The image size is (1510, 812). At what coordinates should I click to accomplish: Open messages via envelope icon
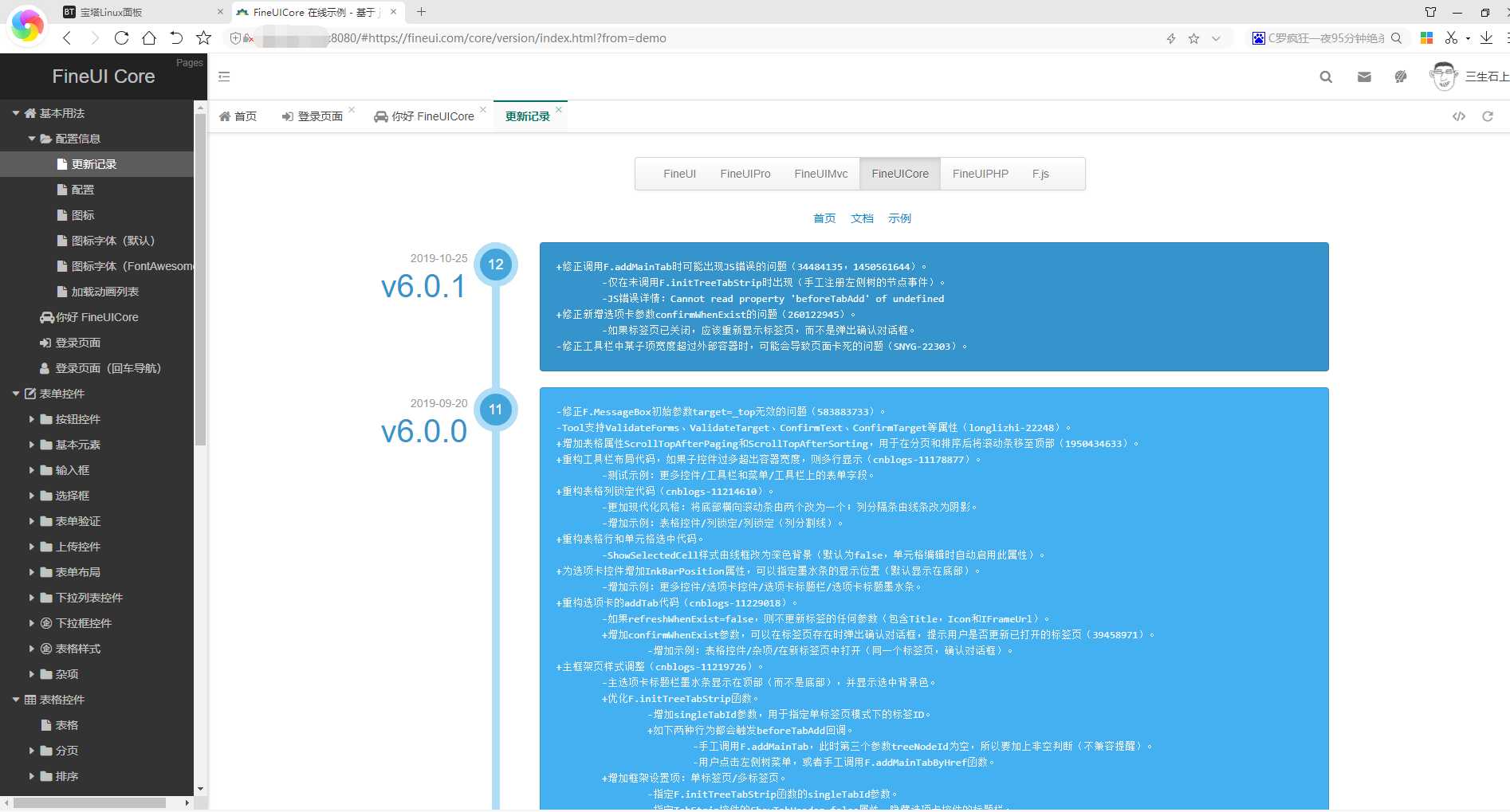click(1364, 76)
